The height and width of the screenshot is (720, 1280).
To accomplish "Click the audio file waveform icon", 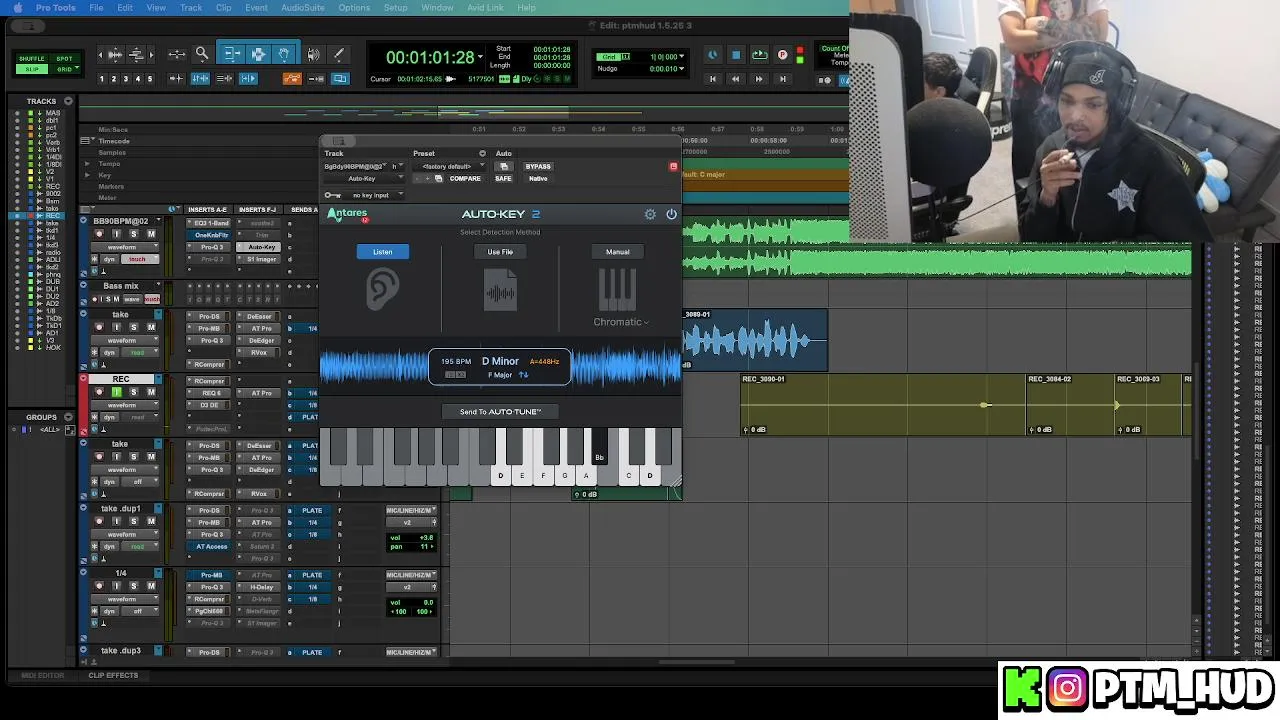I will tap(500, 291).
